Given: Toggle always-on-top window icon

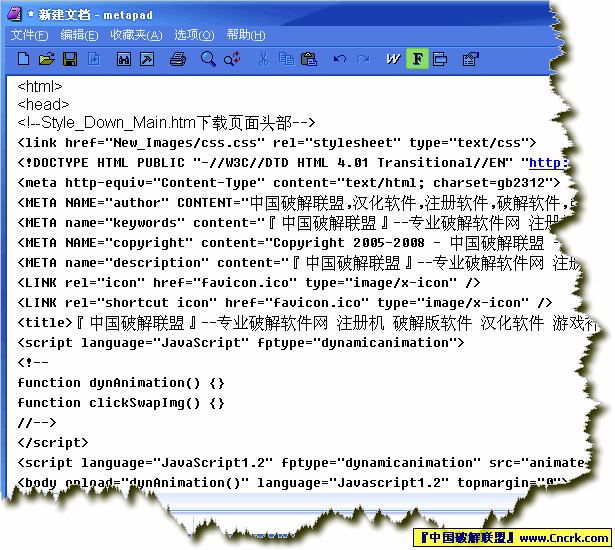Looking at the screenshot, I should point(440,59).
